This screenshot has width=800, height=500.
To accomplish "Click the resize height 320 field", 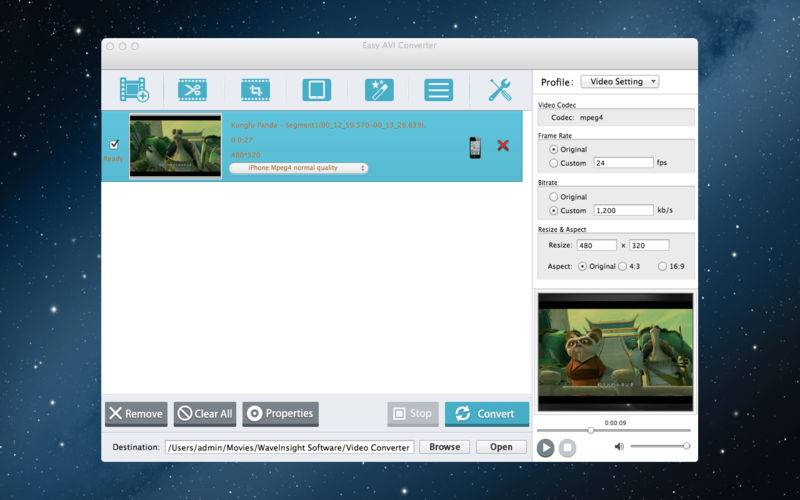I will coord(649,245).
